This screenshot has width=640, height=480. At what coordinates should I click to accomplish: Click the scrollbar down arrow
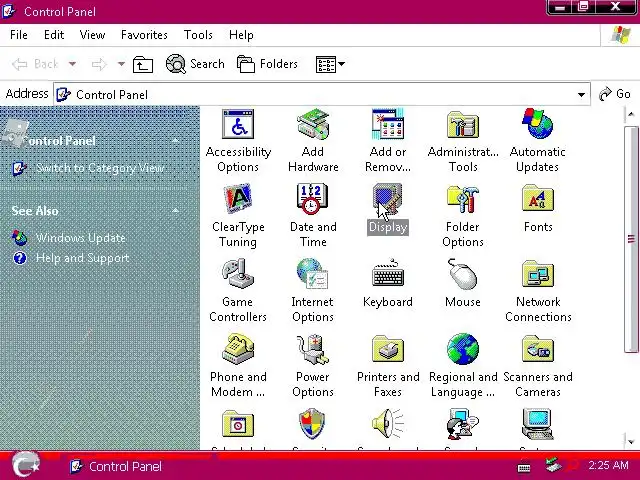click(x=631, y=441)
